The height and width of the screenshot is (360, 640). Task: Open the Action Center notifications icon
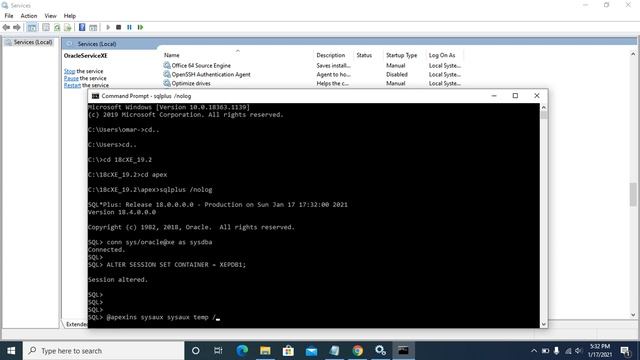click(x=625, y=351)
